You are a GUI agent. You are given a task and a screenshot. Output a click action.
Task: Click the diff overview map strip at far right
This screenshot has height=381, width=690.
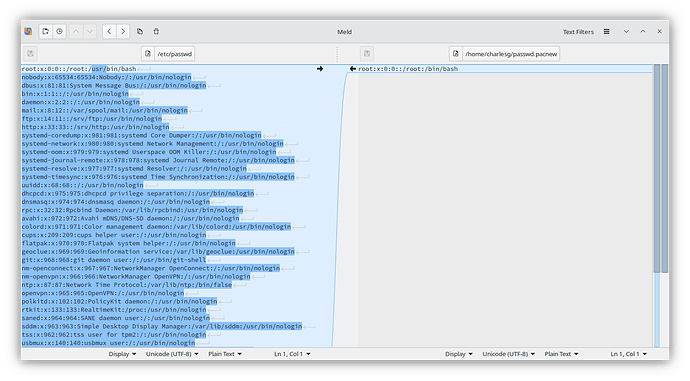665,205
